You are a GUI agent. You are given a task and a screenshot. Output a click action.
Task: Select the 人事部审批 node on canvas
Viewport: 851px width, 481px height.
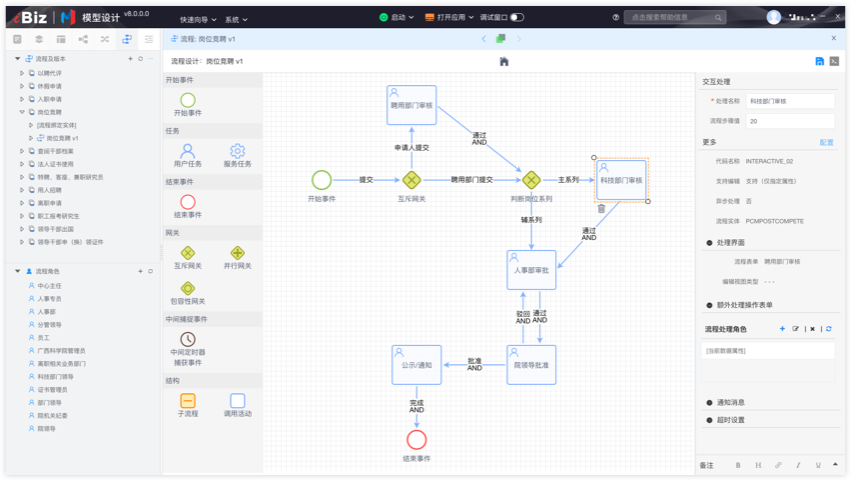[x=531, y=270]
